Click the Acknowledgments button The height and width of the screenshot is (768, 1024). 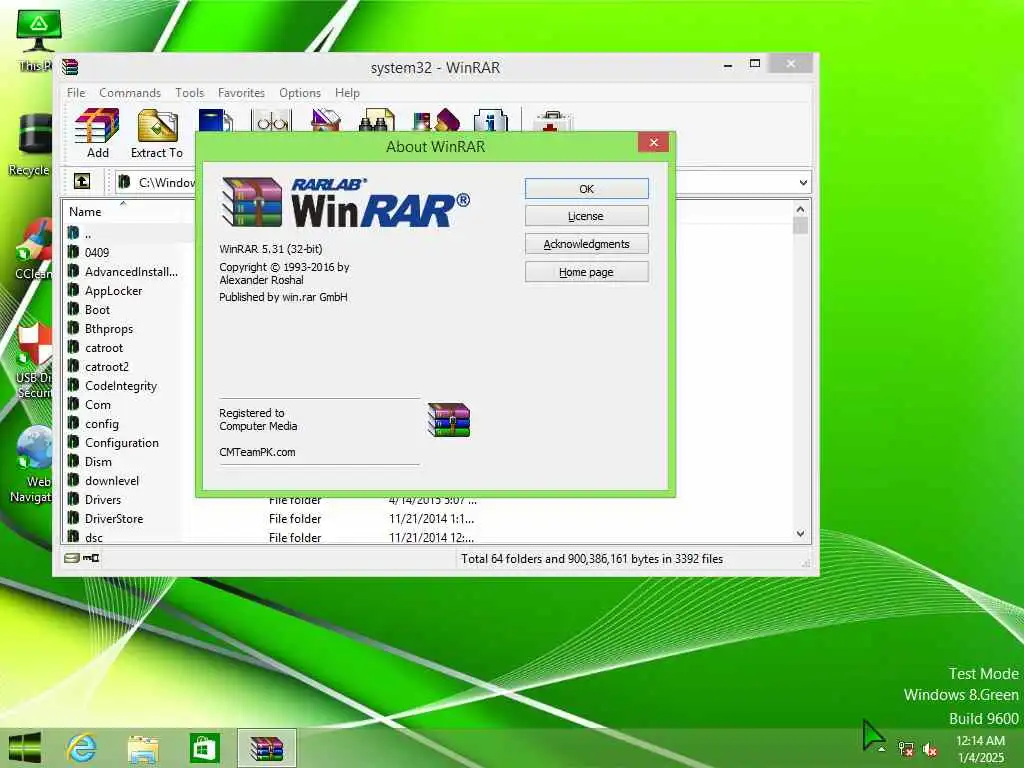point(586,244)
